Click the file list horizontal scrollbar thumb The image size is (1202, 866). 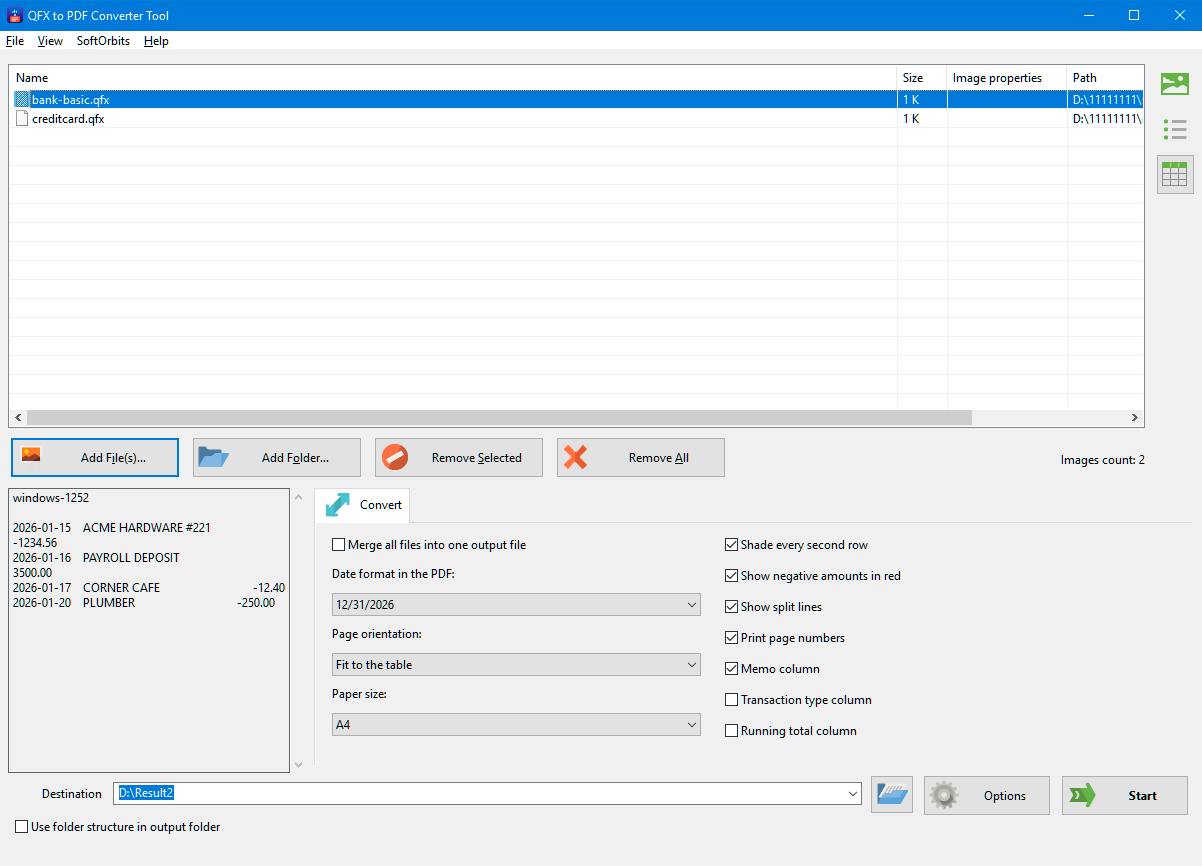point(499,418)
